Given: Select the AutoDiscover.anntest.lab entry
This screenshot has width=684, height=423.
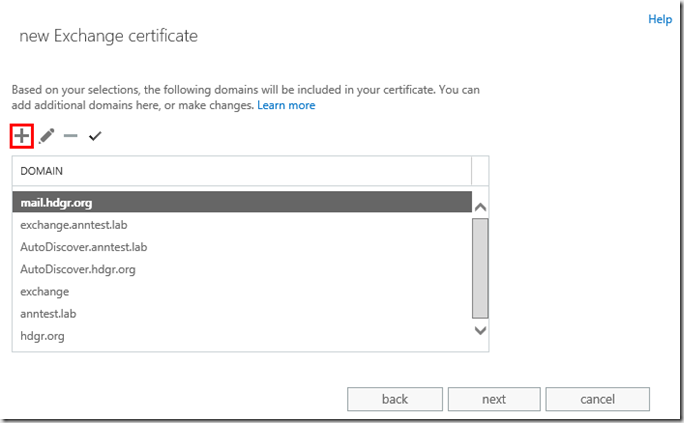Looking at the screenshot, I should tap(240, 247).
